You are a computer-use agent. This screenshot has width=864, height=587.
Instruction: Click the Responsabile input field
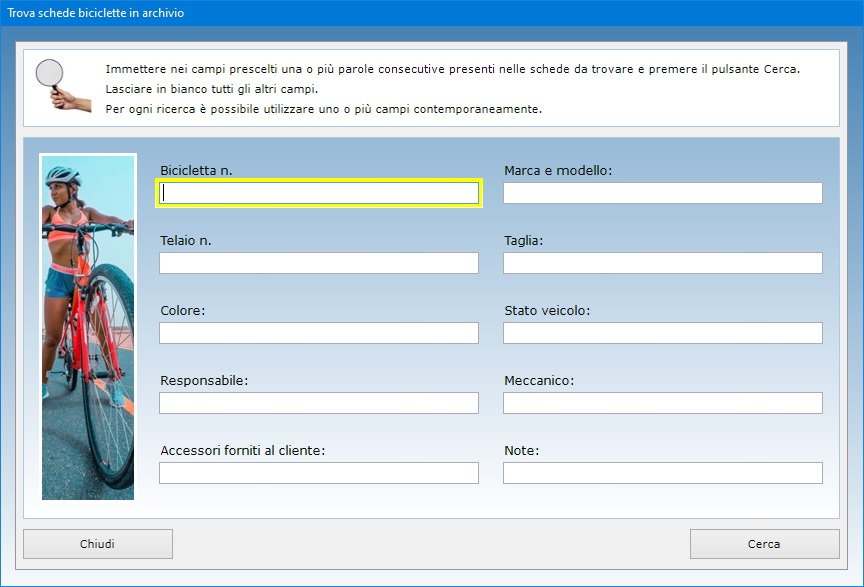tap(319, 403)
